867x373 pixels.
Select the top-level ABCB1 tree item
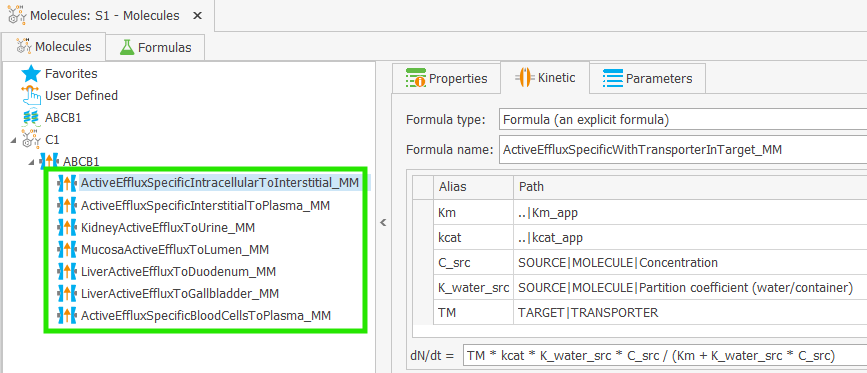pos(64,118)
